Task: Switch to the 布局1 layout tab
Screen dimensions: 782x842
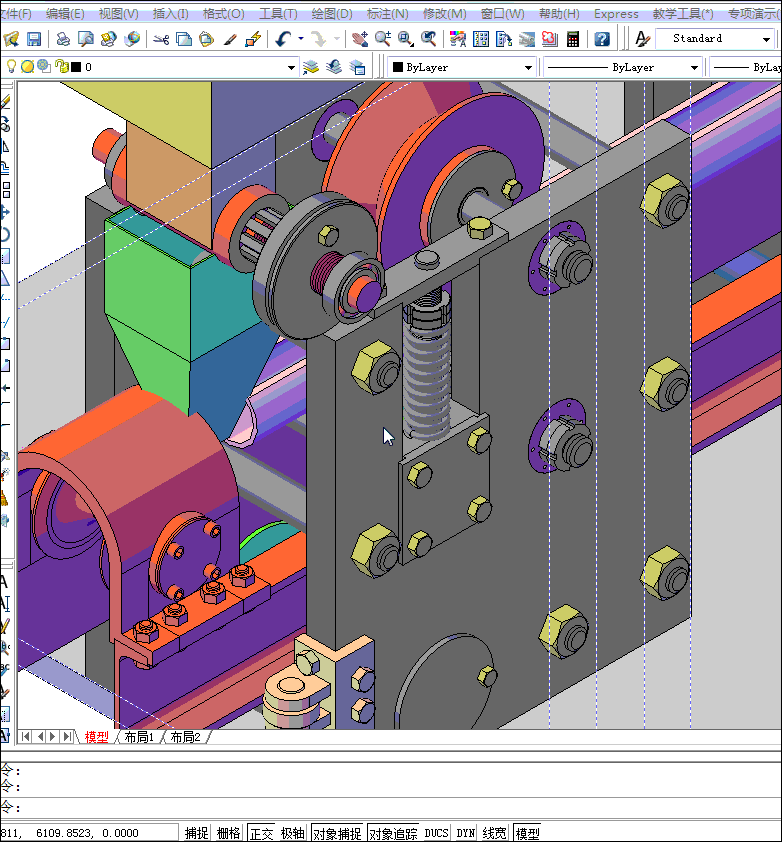Action: pos(139,737)
